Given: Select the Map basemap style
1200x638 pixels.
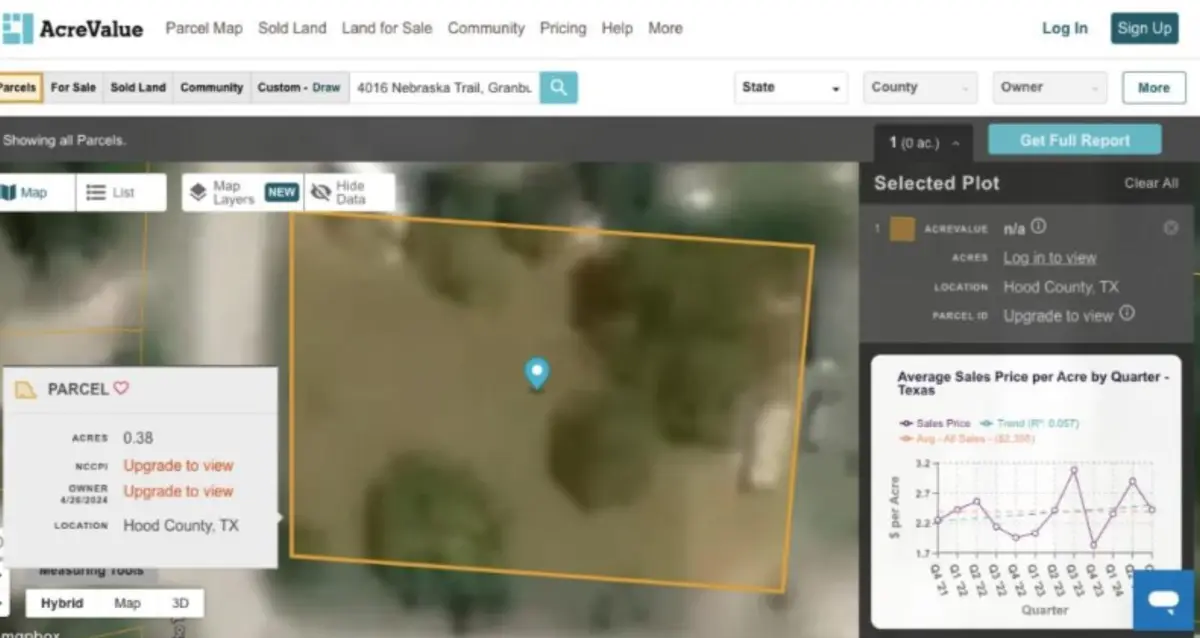Looking at the screenshot, I should click(127, 603).
